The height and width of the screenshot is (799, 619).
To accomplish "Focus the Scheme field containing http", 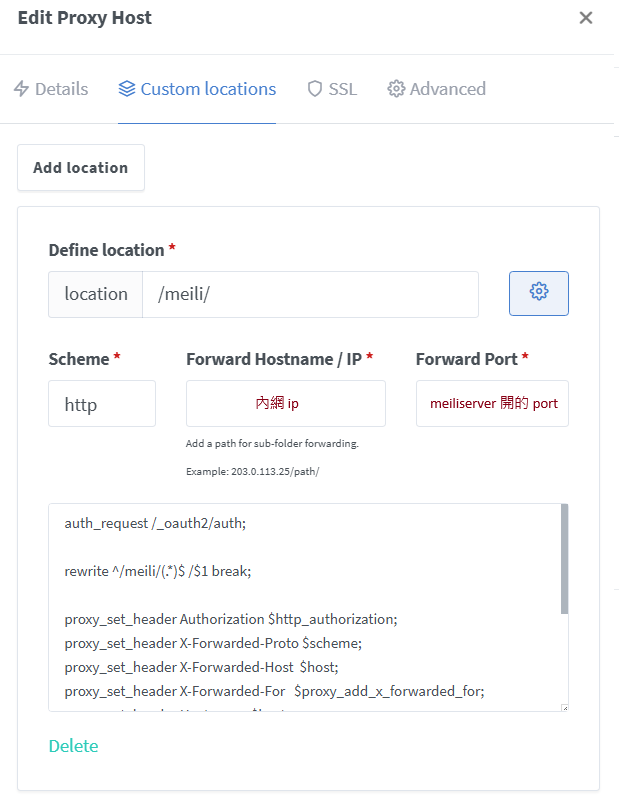I will coord(102,404).
